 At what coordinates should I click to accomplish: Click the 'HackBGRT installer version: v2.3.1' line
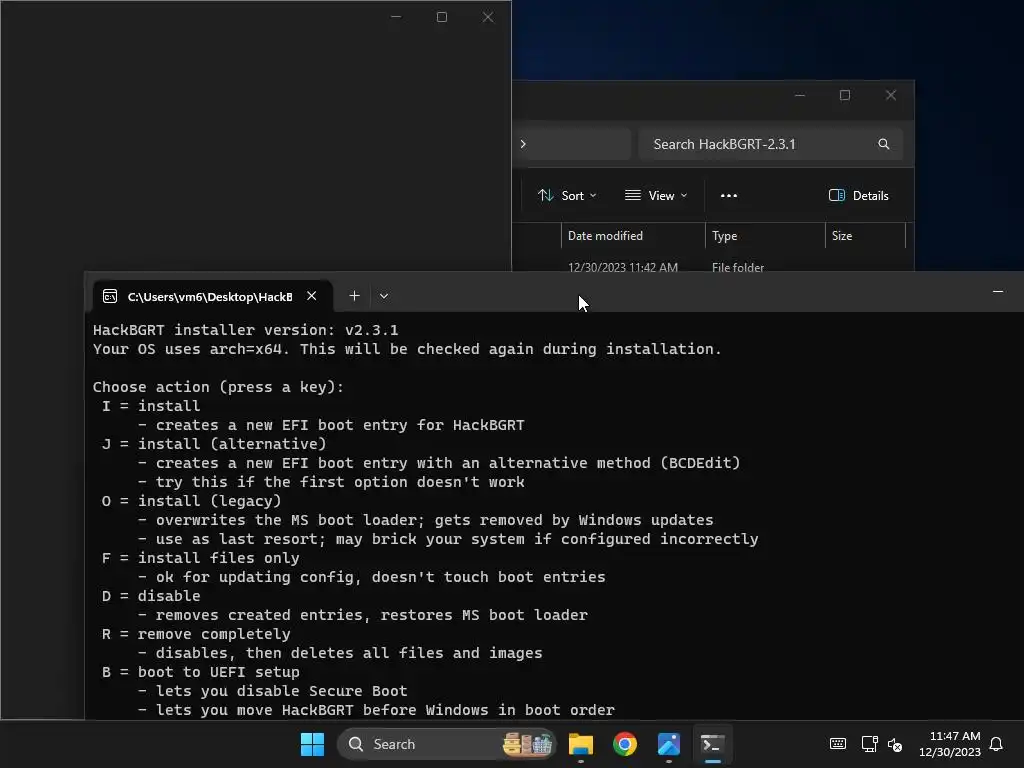coord(246,330)
